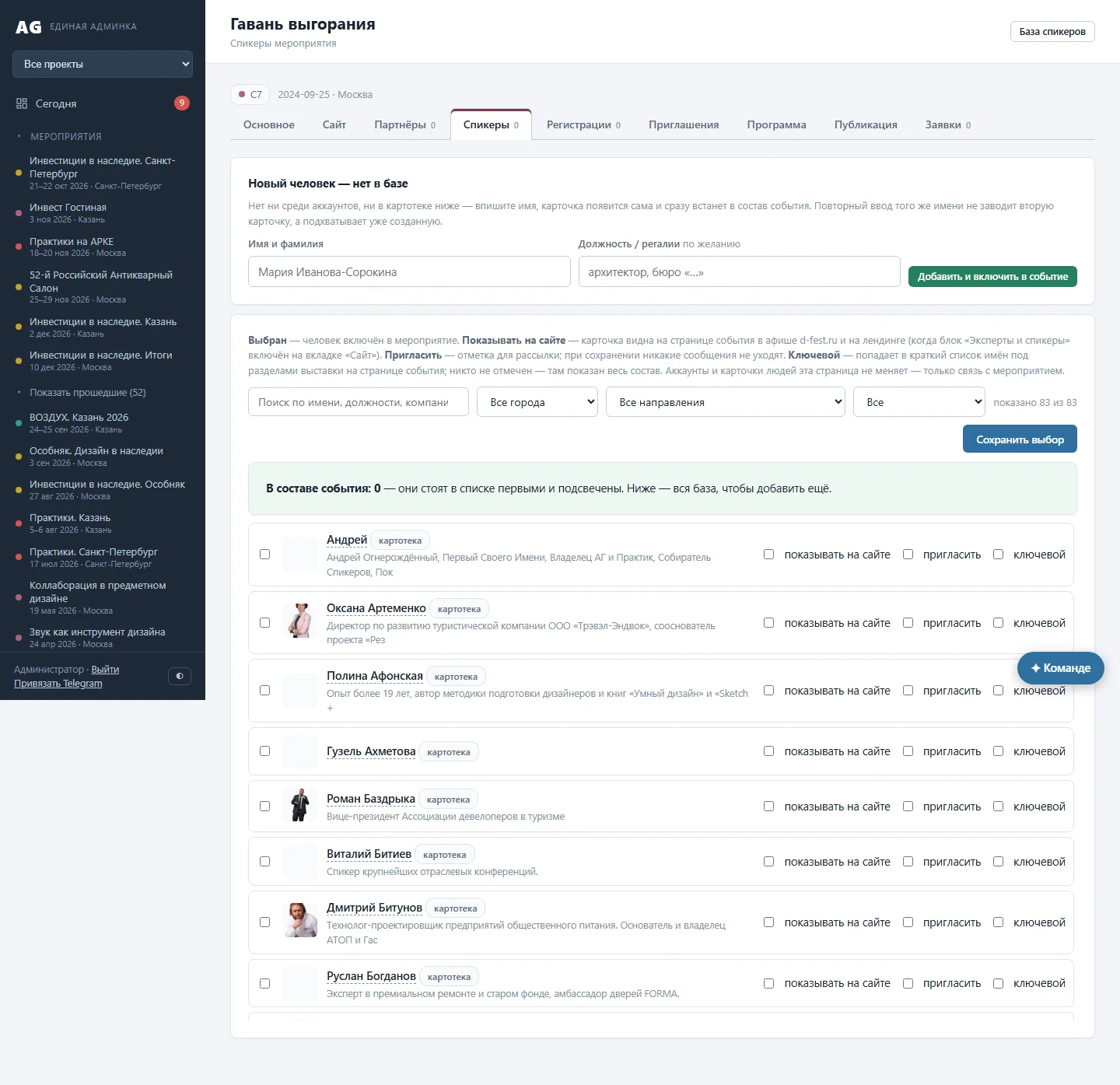Click the grid icon beside Сегодня
Screen dimensions: 1120x1085
tap(22, 103)
